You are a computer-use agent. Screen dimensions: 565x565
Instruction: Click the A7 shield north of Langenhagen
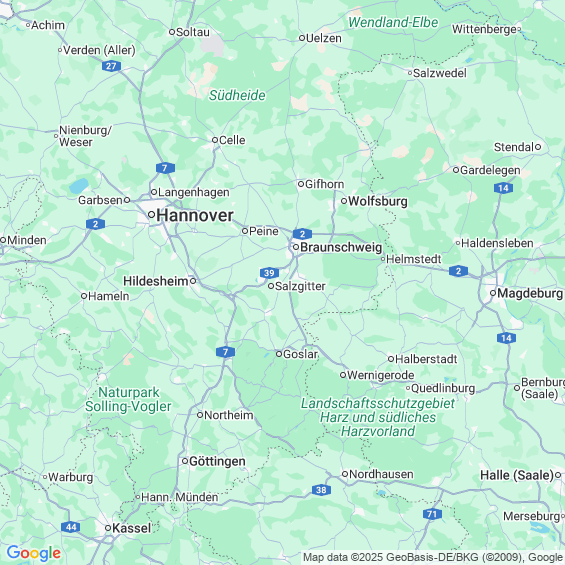coord(165,168)
